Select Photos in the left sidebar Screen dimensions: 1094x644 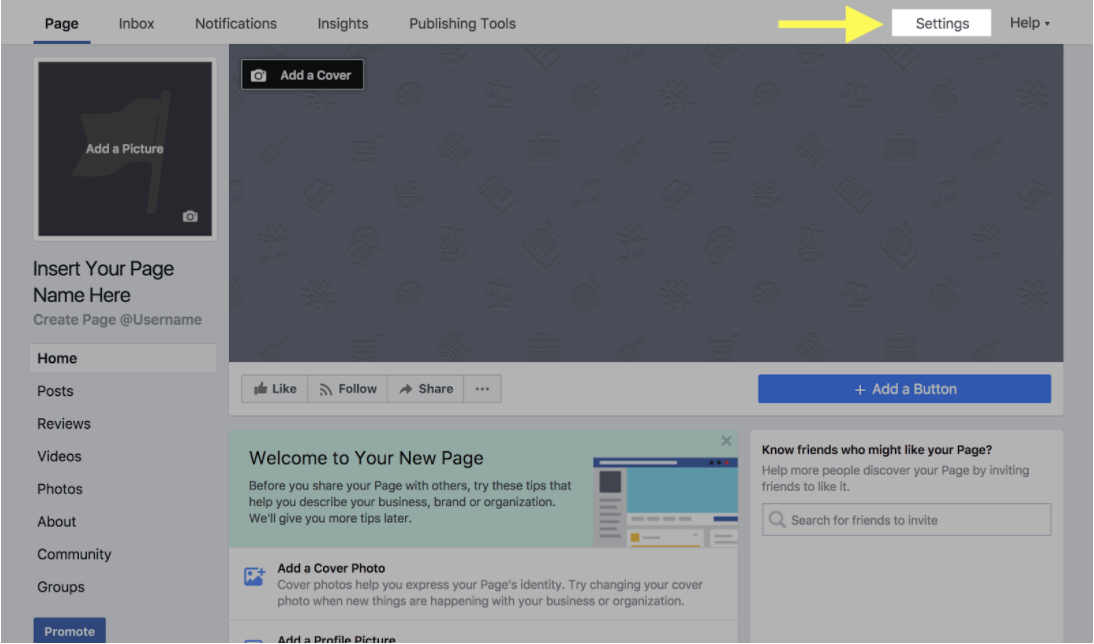60,489
